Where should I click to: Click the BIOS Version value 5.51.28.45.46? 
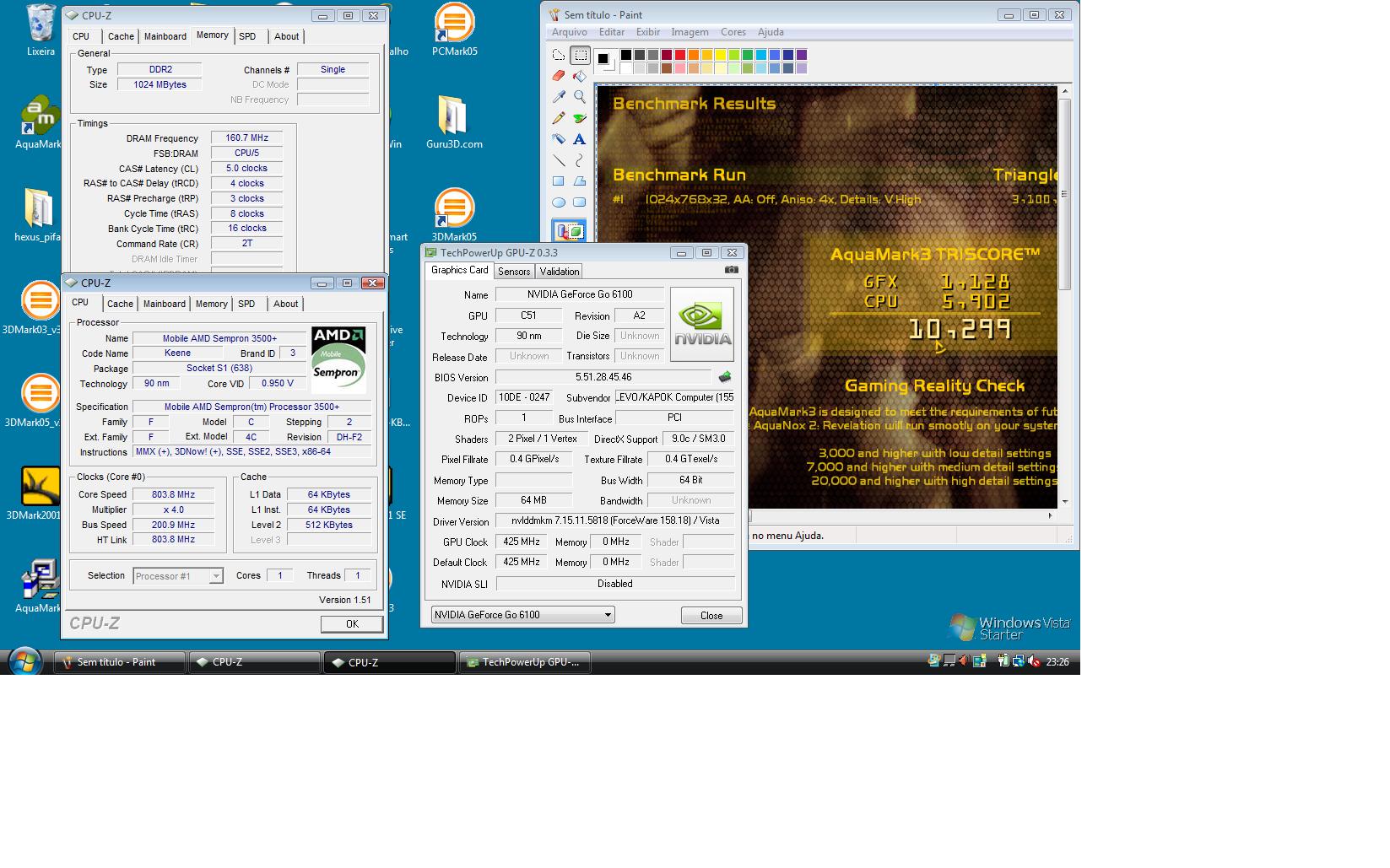[603, 377]
